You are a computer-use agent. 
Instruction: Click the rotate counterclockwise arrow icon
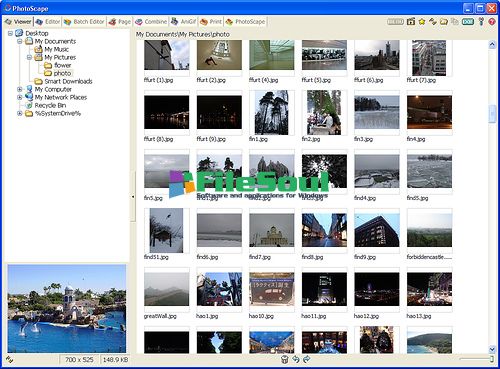pyautogui.click(x=296, y=359)
